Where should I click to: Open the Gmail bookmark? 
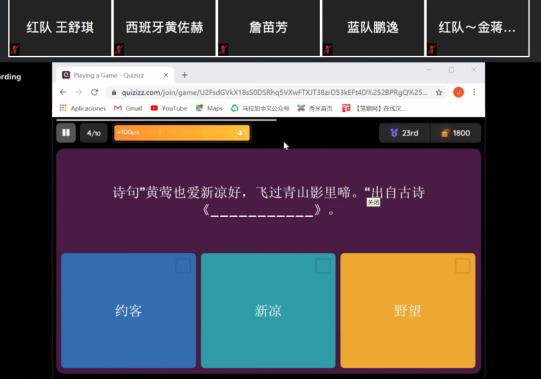[x=128, y=108]
